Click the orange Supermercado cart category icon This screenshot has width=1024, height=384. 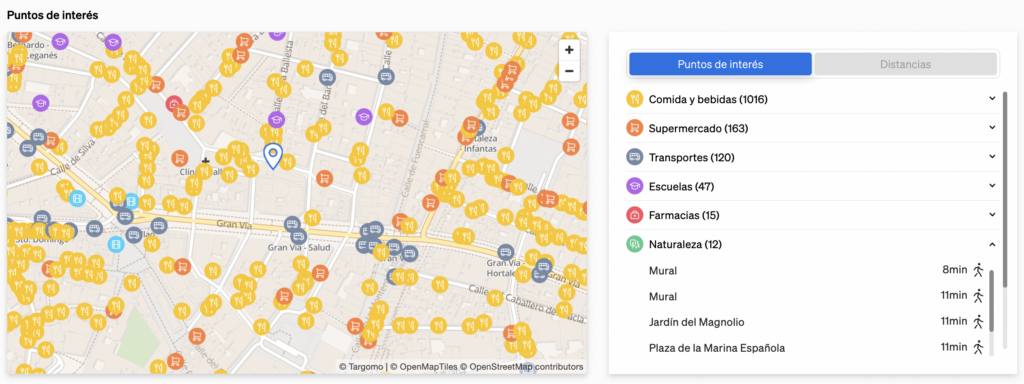(x=635, y=128)
